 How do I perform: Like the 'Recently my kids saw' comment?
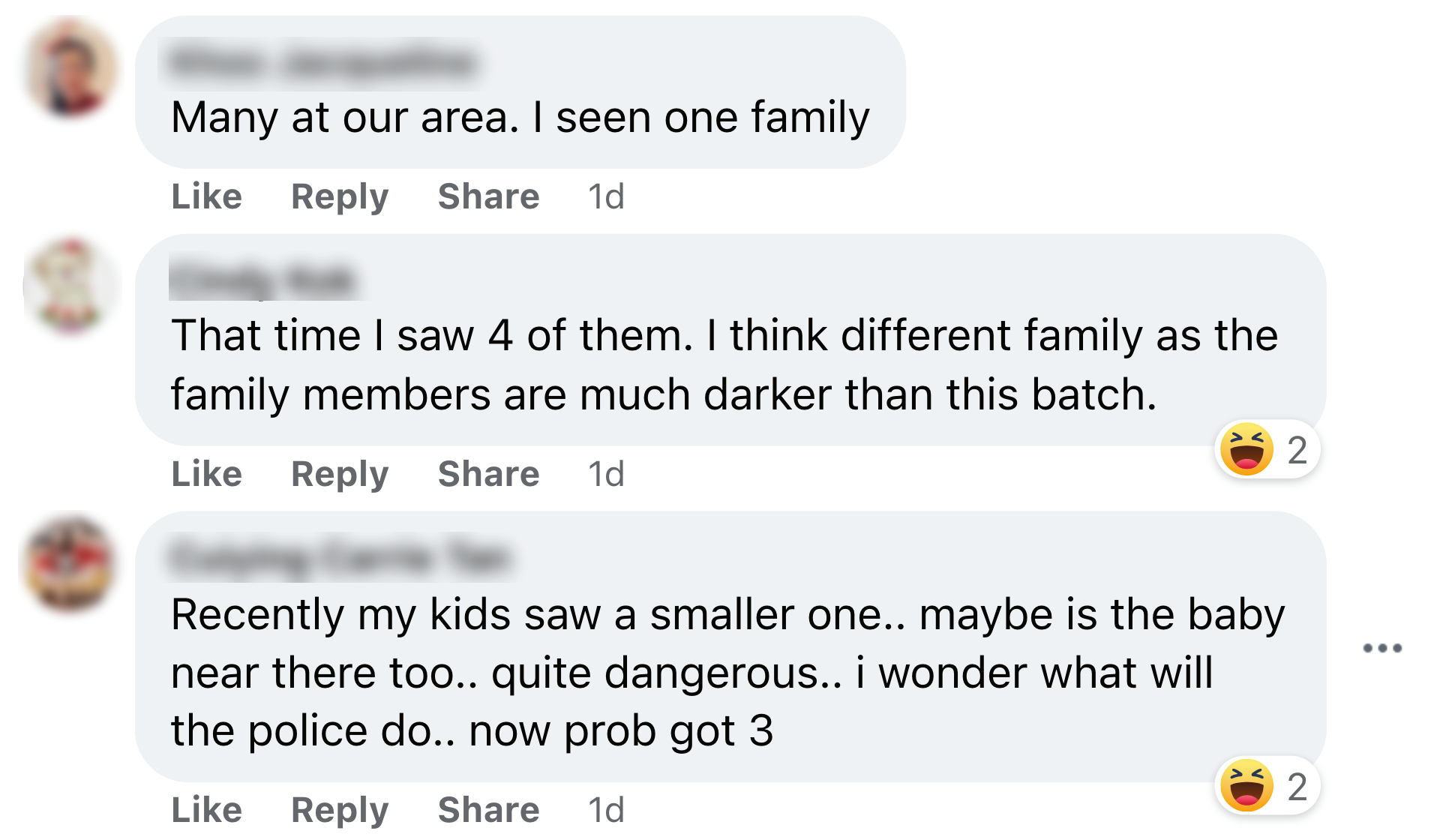[206, 810]
